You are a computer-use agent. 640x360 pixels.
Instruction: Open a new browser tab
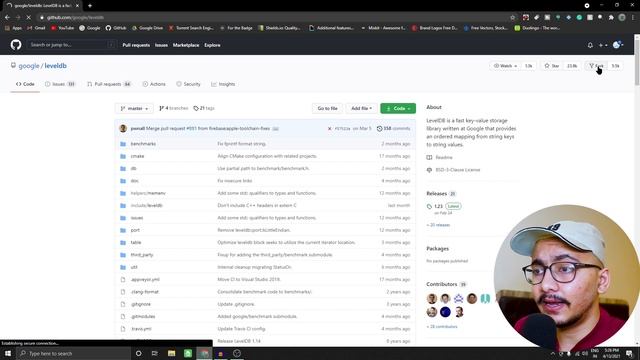click(x=90, y=6)
